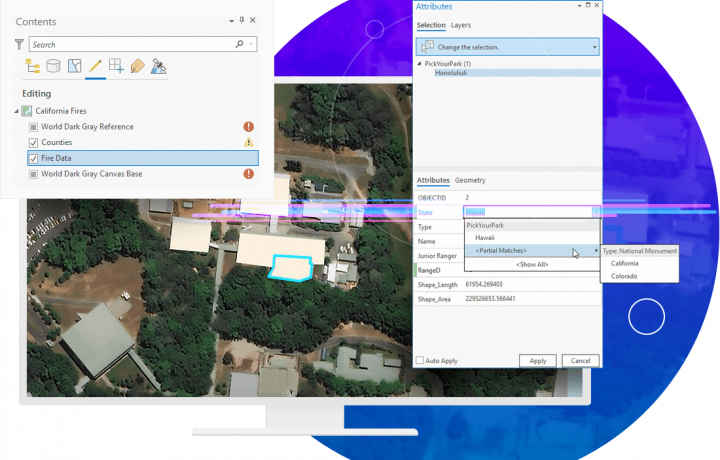The width and height of the screenshot is (720, 460).
Task: Switch to the Layers tab in Attributes
Action: point(461,25)
